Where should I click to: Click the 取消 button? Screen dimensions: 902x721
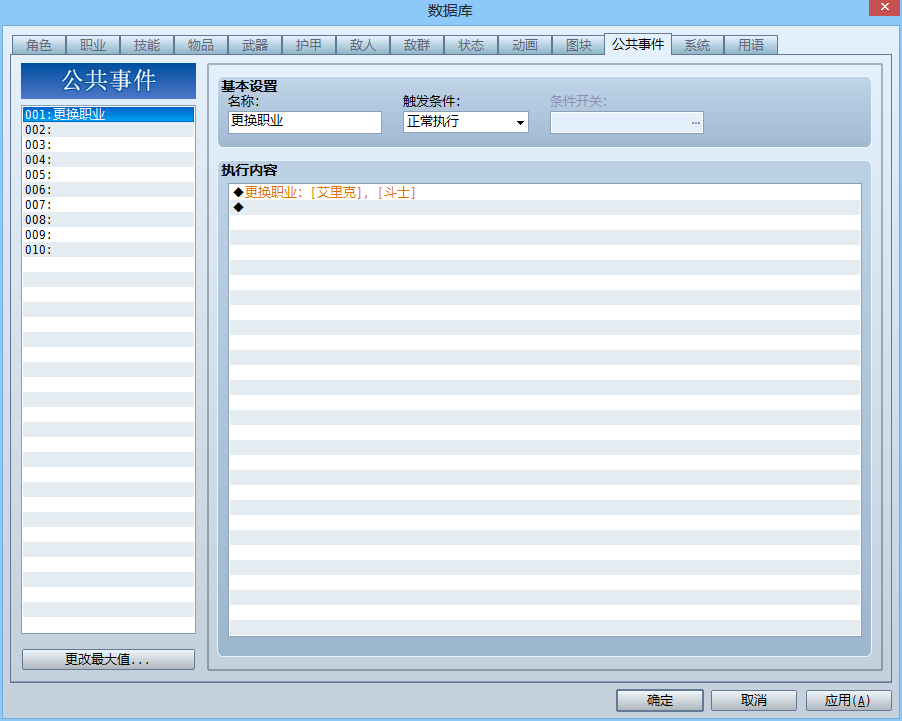(x=754, y=700)
